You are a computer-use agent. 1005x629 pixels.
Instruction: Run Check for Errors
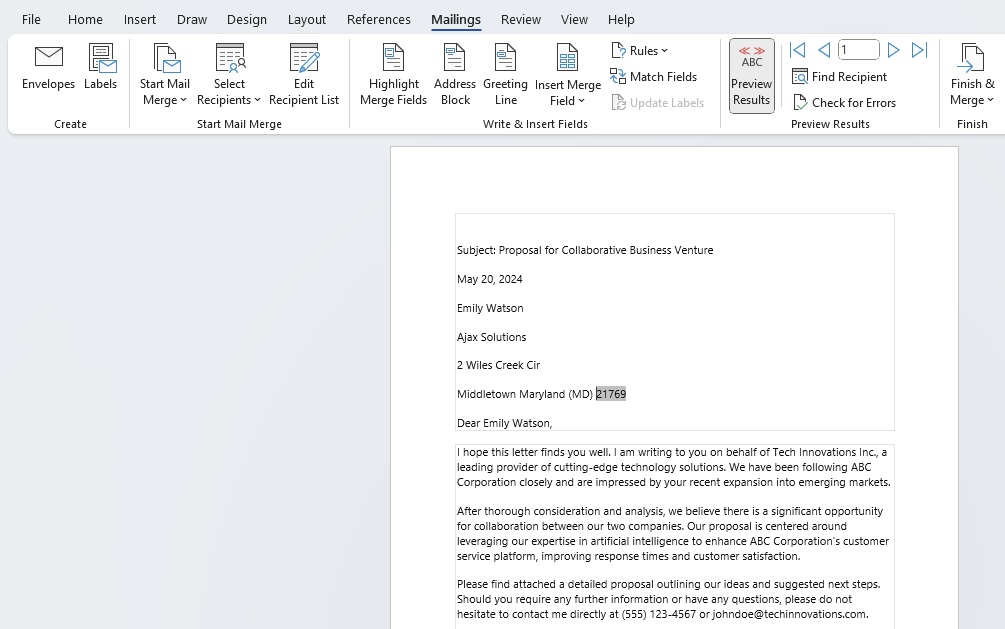click(845, 103)
